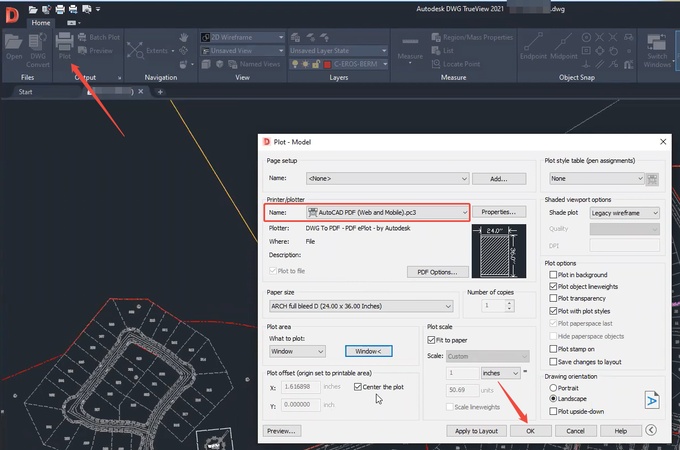Viewport: 680px width, 450px height.
Task: Increase number of copies stepper
Action: tap(510, 303)
